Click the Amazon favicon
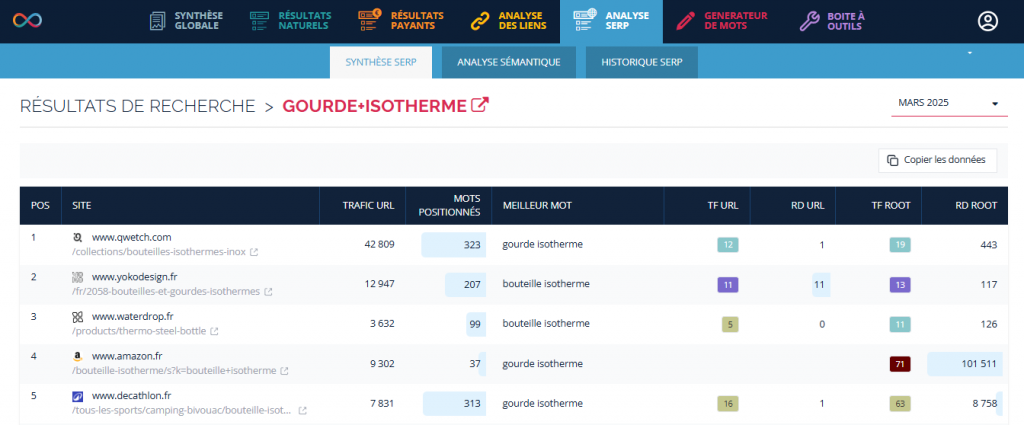This screenshot has width=1024, height=425. click(x=78, y=356)
